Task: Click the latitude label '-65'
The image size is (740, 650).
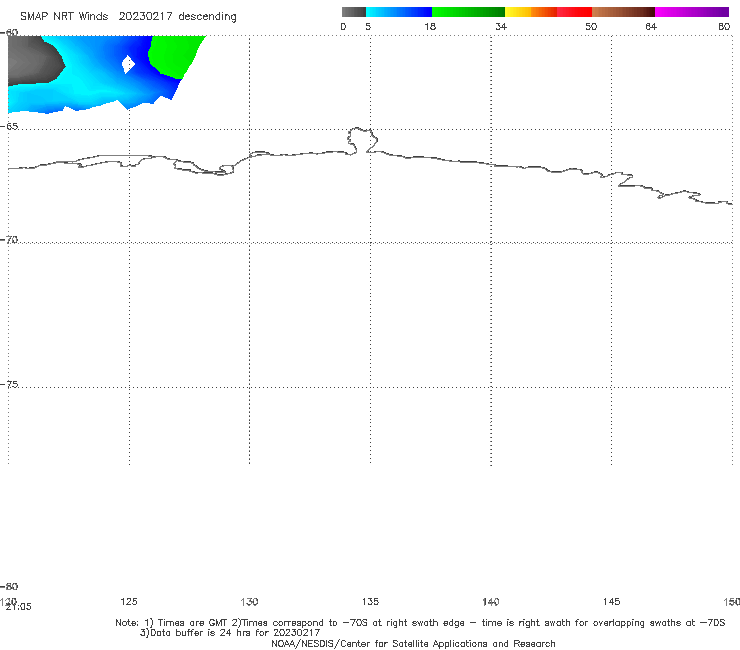Action: coord(9,127)
